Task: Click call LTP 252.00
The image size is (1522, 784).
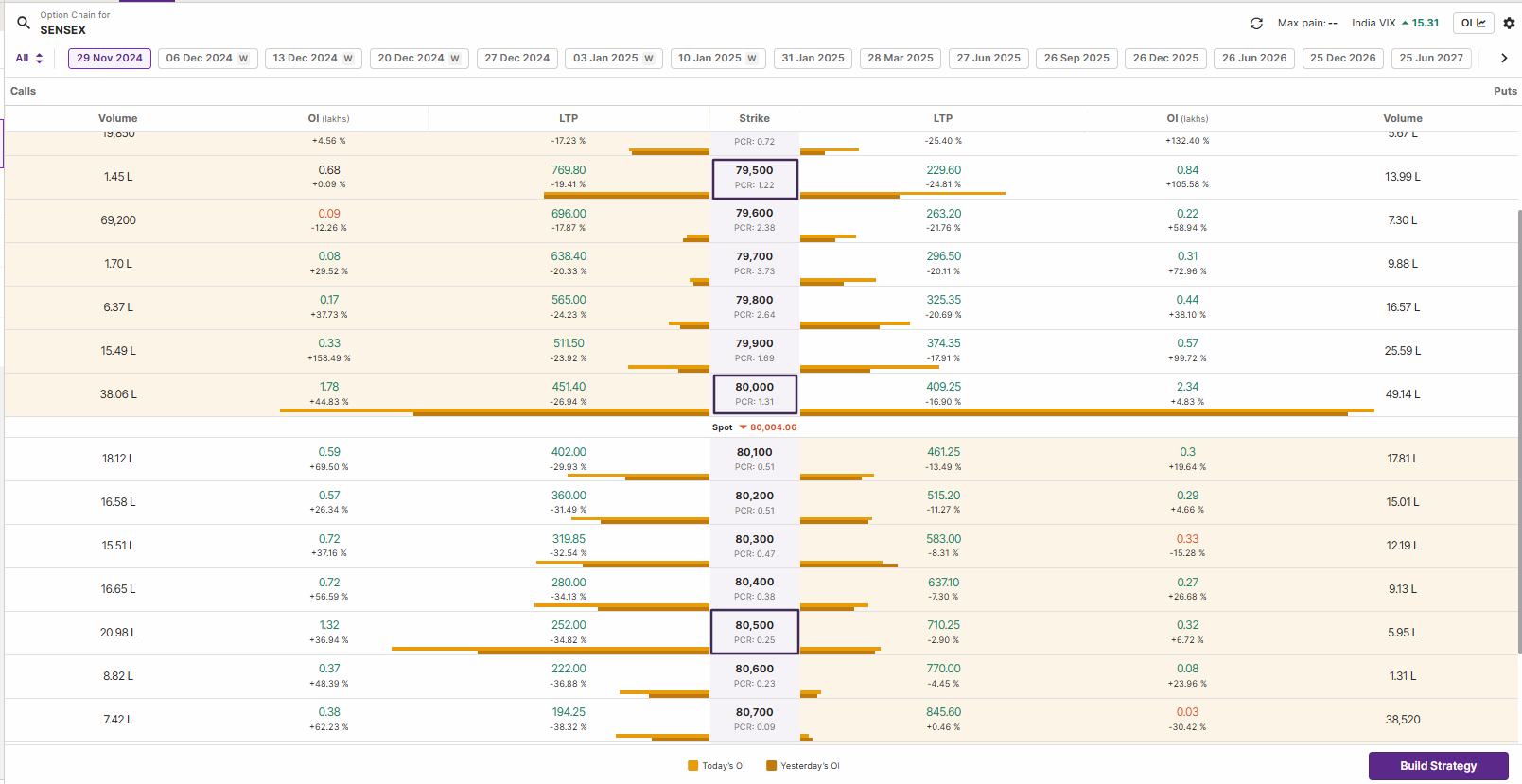Action: point(569,625)
